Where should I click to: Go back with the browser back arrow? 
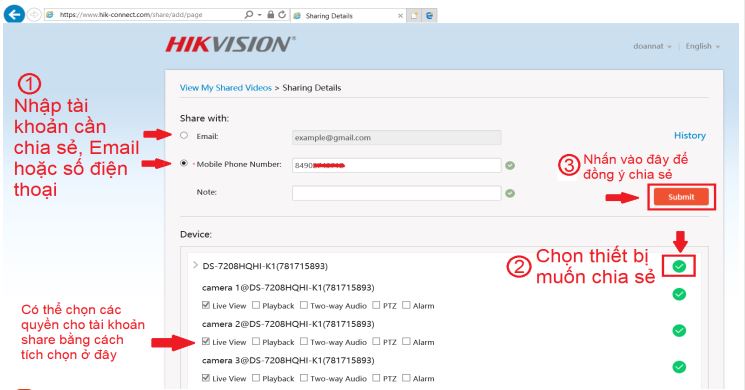tap(14, 14)
